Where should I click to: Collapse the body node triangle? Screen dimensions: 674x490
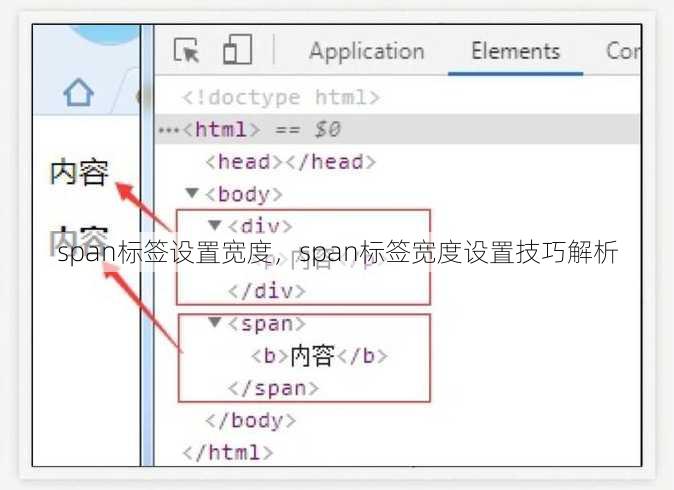point(192,193)
